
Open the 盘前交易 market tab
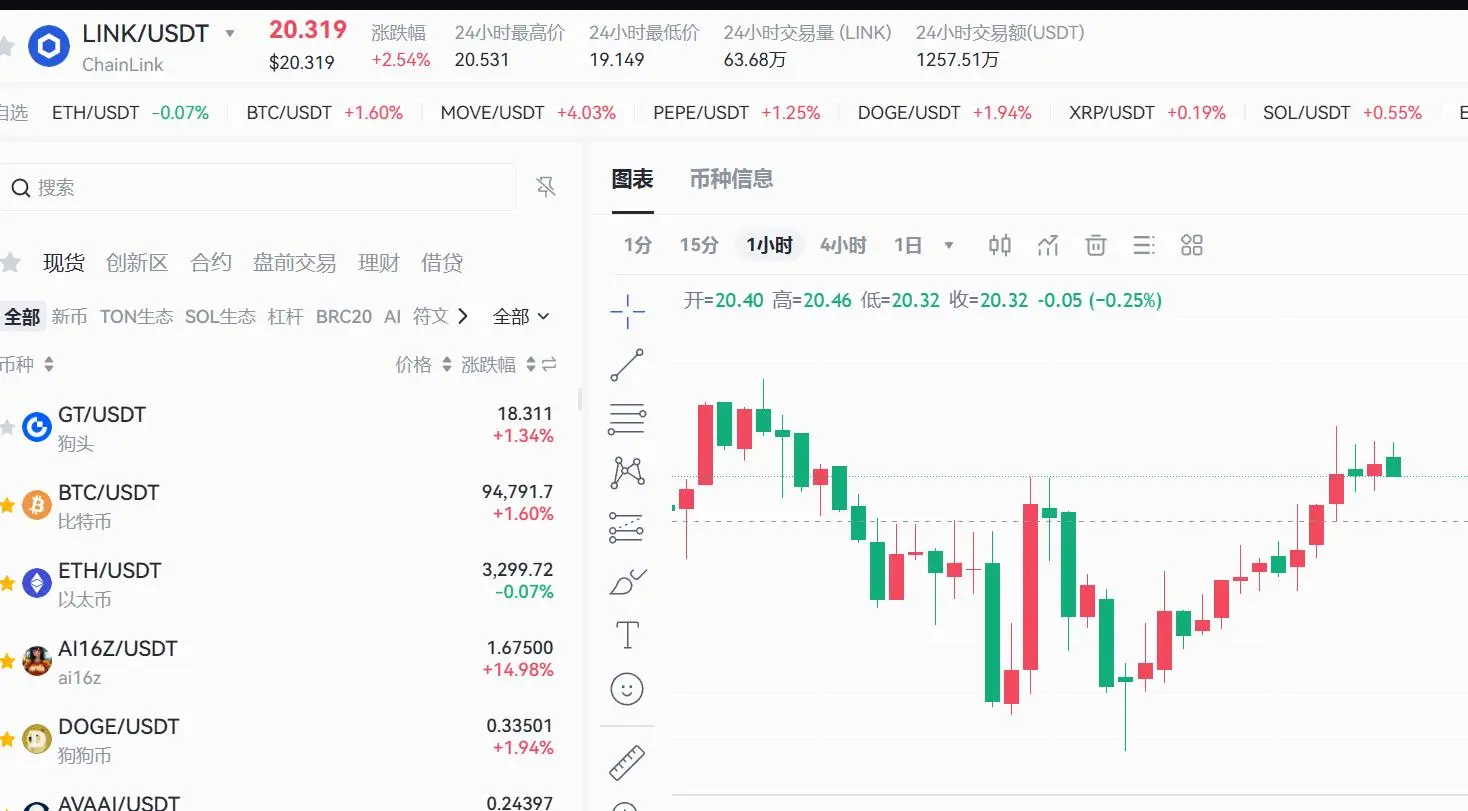click(294, 263)
